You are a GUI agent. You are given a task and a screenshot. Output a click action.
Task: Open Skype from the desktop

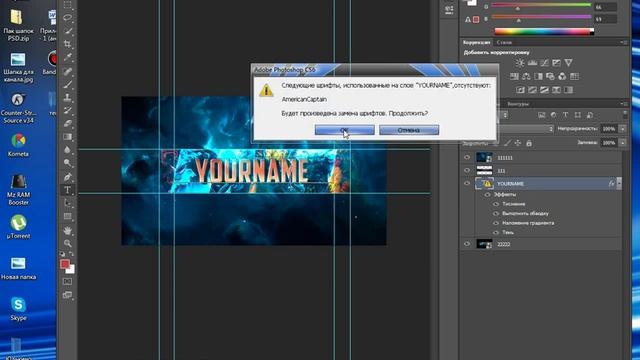click(x=18, y=309)
